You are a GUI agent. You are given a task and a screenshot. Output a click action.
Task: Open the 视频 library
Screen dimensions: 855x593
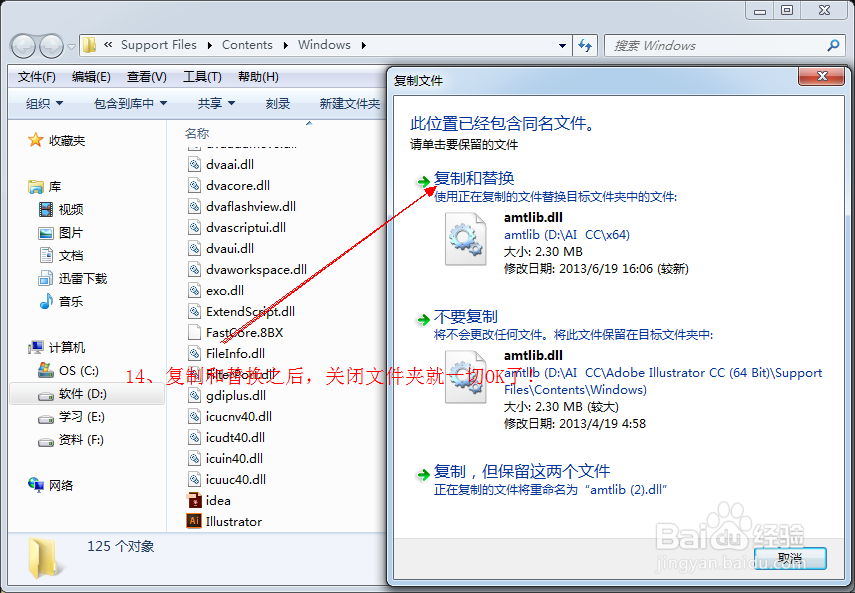point(61,209)
